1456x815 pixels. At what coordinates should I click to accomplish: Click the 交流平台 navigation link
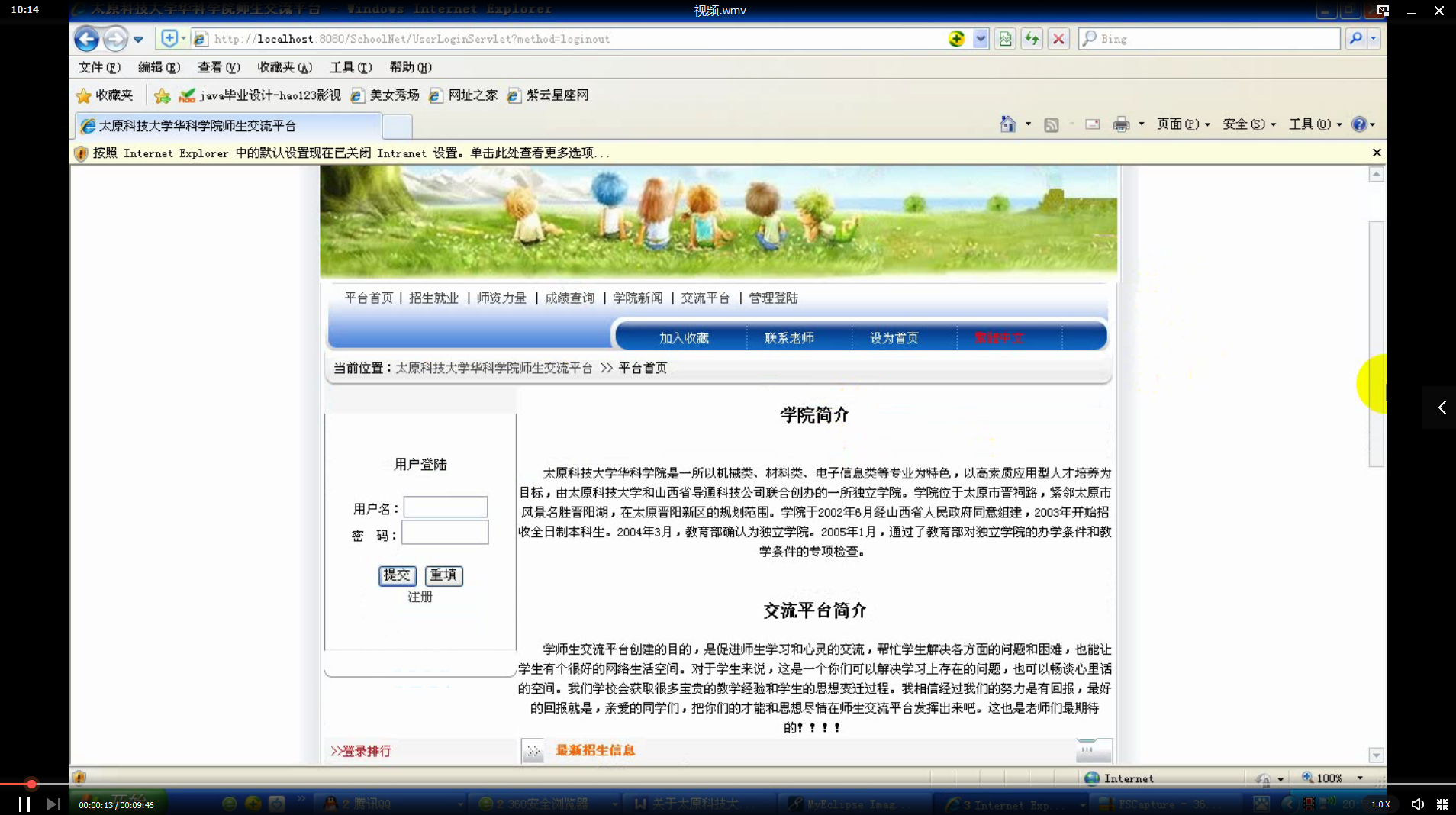click(x=705, y=298)
